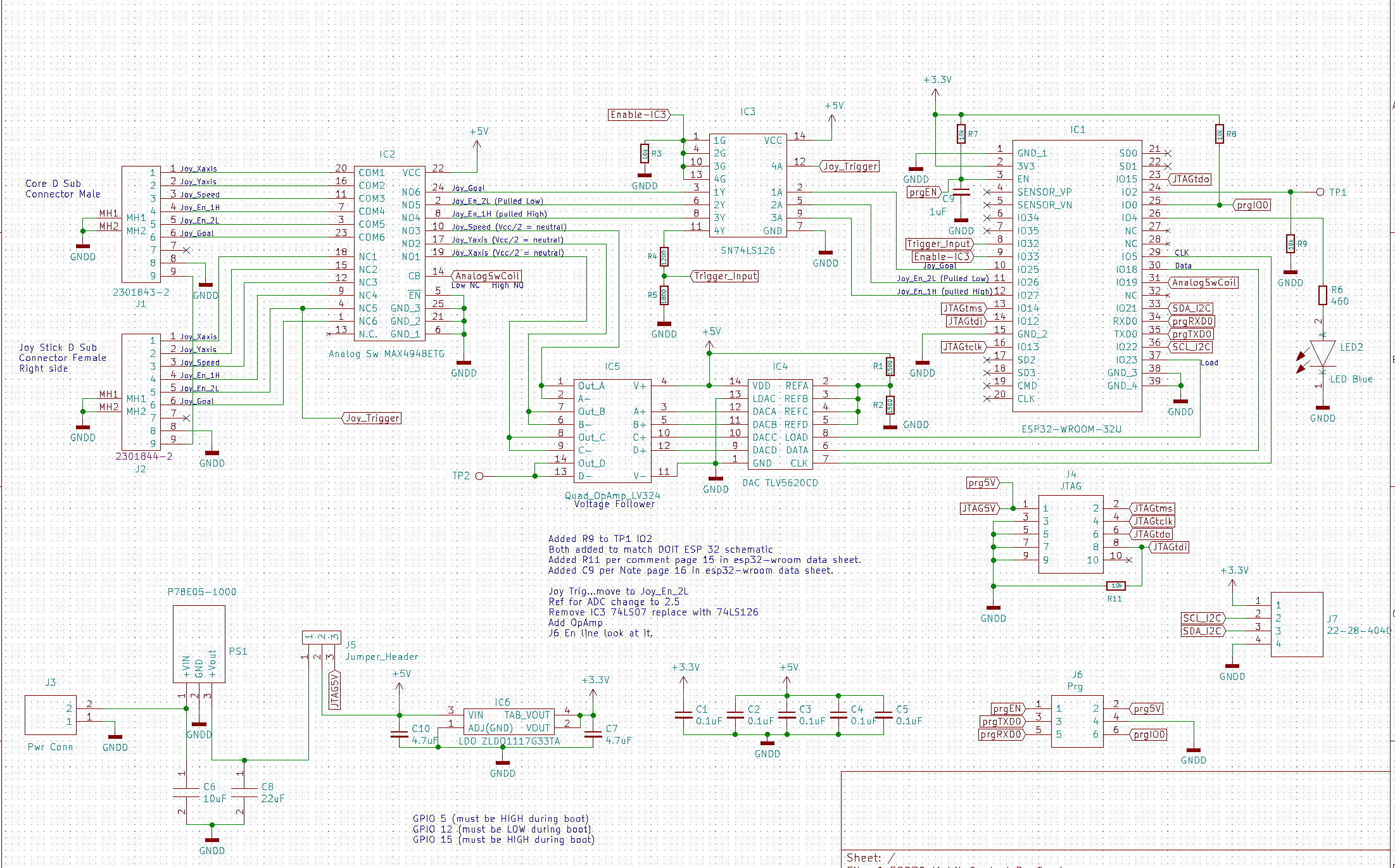Click the SCL_I2C label at connector J7
Image resolution: width=1395 pixels, height=868 pixels.
[1204, 618]
